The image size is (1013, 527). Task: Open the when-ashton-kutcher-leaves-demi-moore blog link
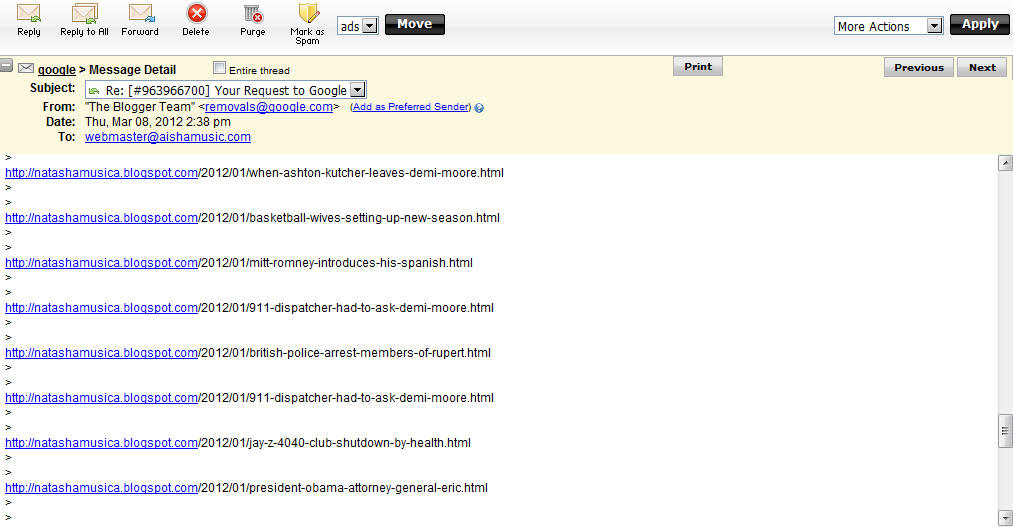pyautogui.click(x=101, y=173)
